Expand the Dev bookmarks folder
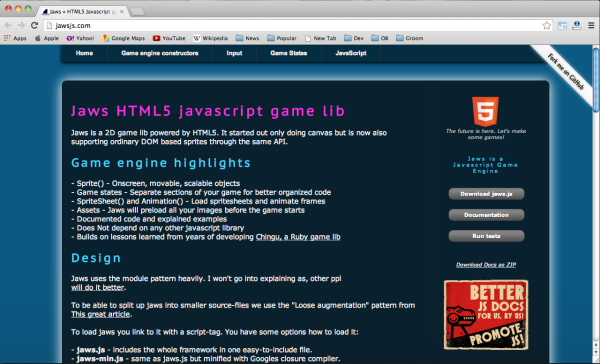This screenshot has width=600, height=364. click(x=354, y=38)
